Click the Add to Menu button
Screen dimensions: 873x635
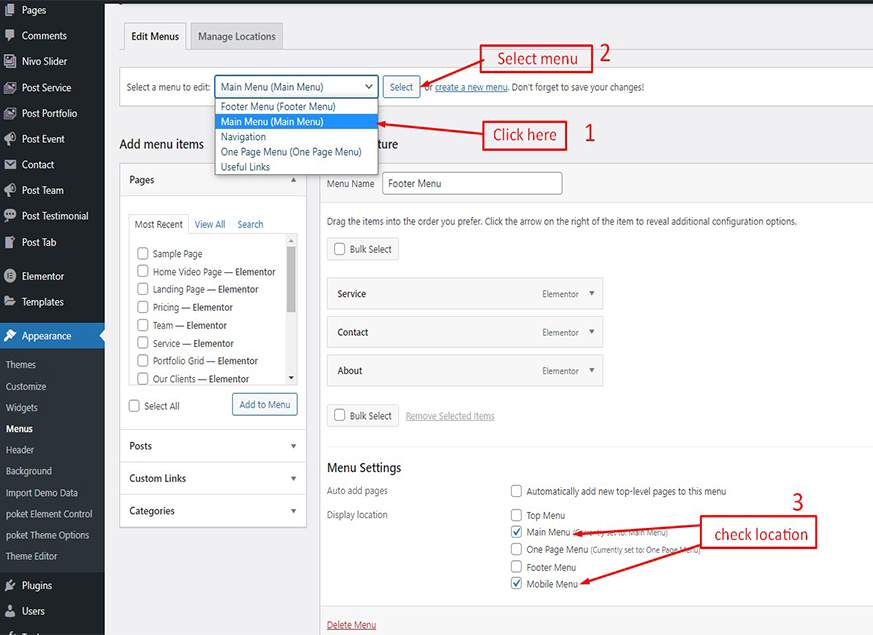265,405
